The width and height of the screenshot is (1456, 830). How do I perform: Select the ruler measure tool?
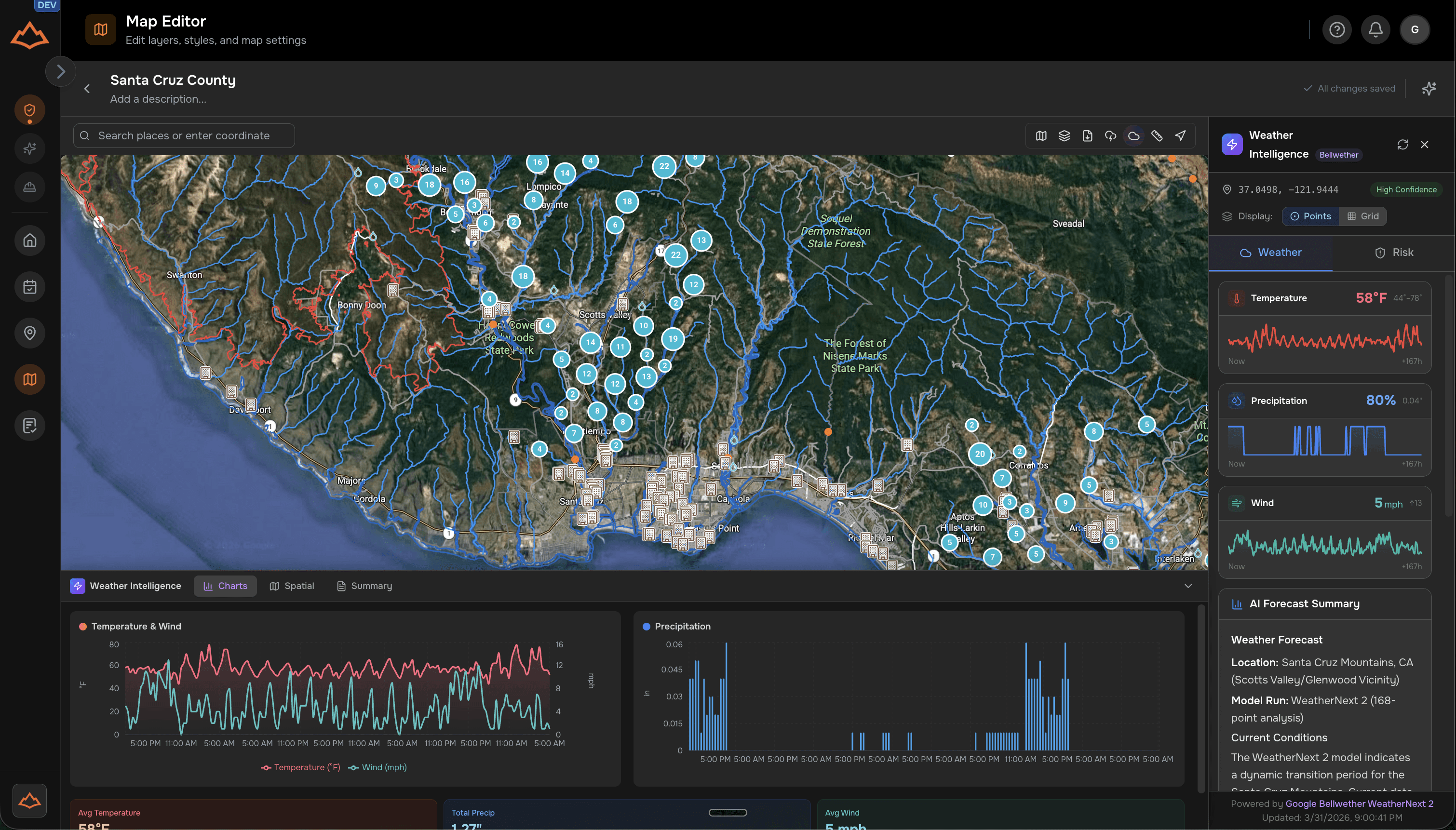pyautogui.click(x=1157, y=135)
